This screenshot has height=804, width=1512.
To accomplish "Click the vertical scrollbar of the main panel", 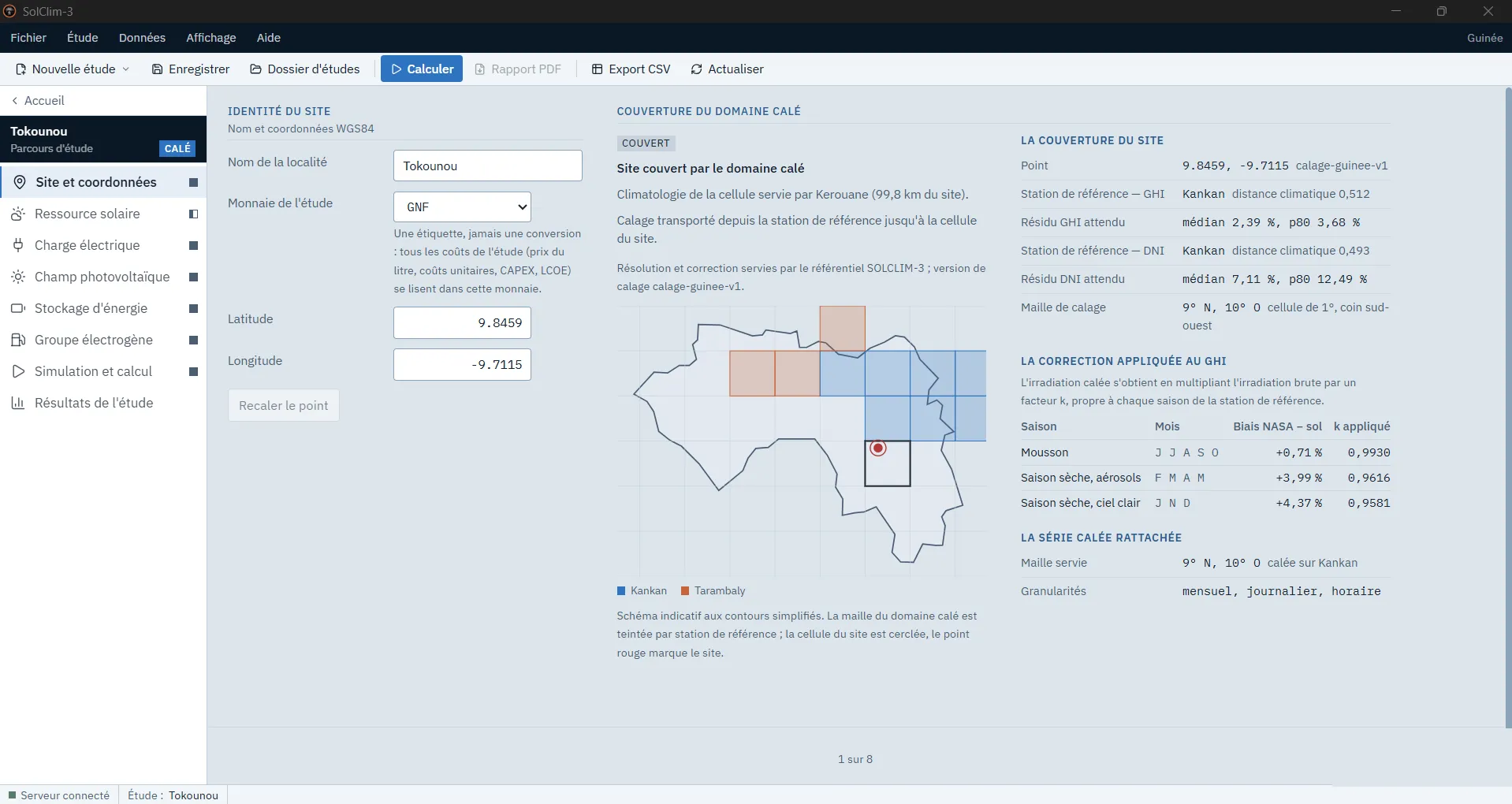I will [x=1508, y=407].
